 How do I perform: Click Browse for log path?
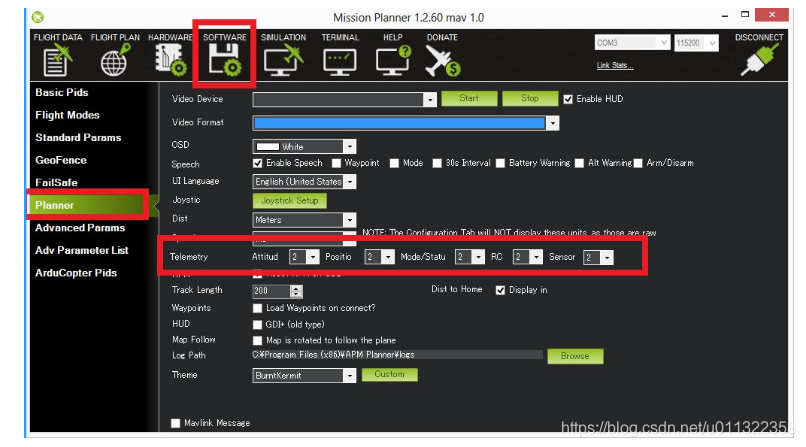575,356
